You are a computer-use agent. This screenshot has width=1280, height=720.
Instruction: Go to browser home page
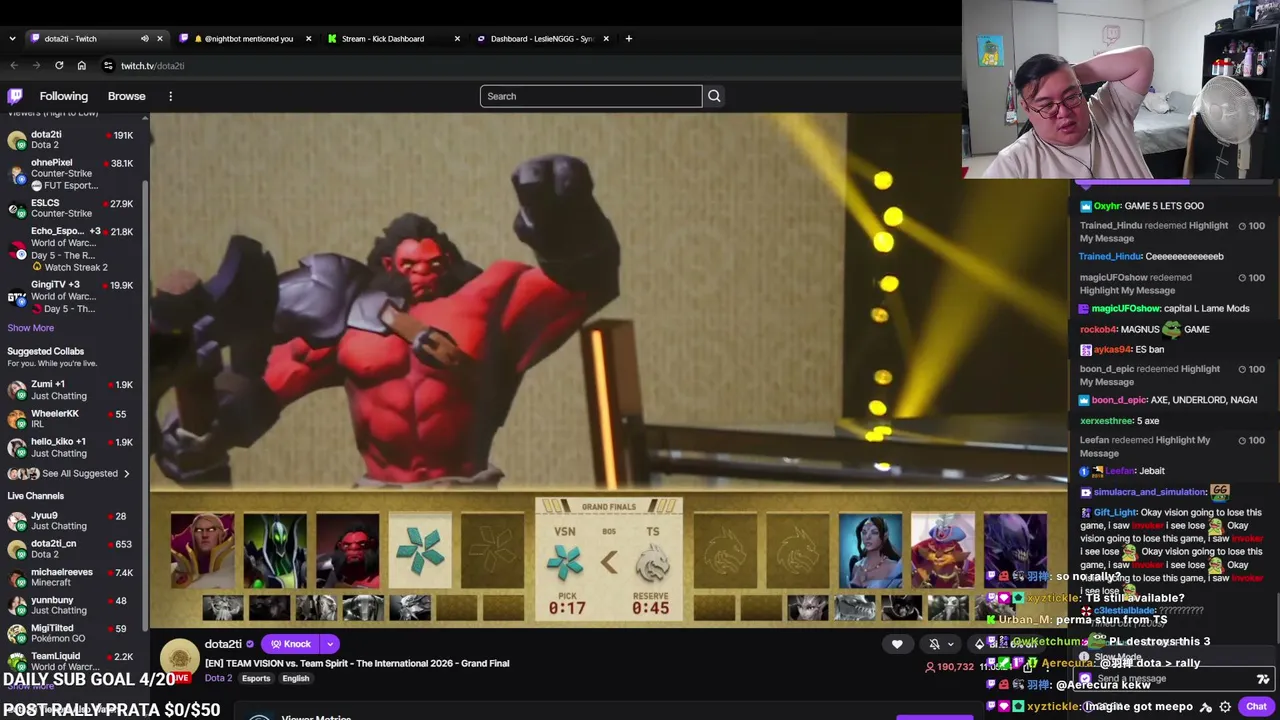click(82, 66)
